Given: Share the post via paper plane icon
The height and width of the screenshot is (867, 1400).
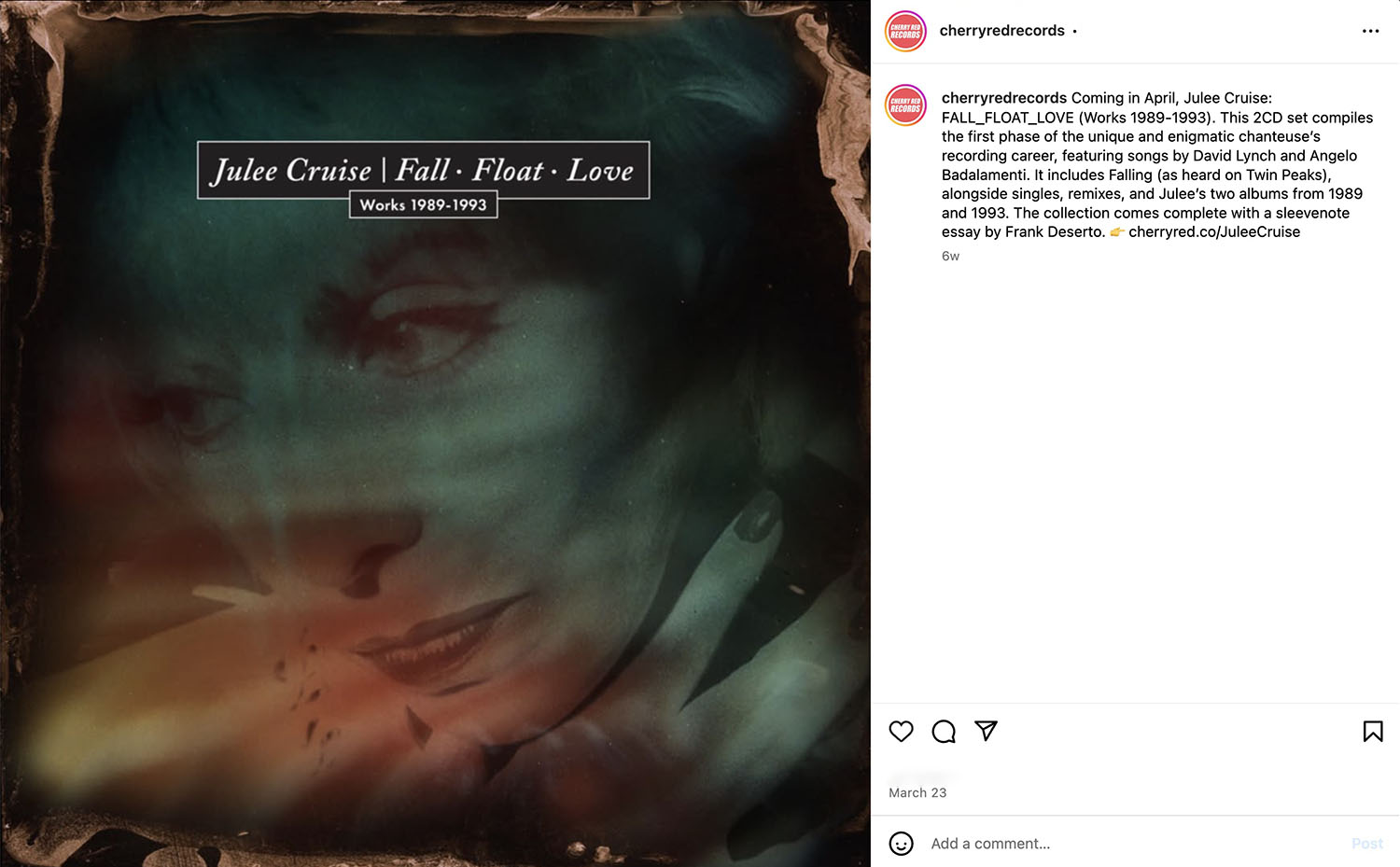Looking at the screenshot, I should [x=987, y=731].
